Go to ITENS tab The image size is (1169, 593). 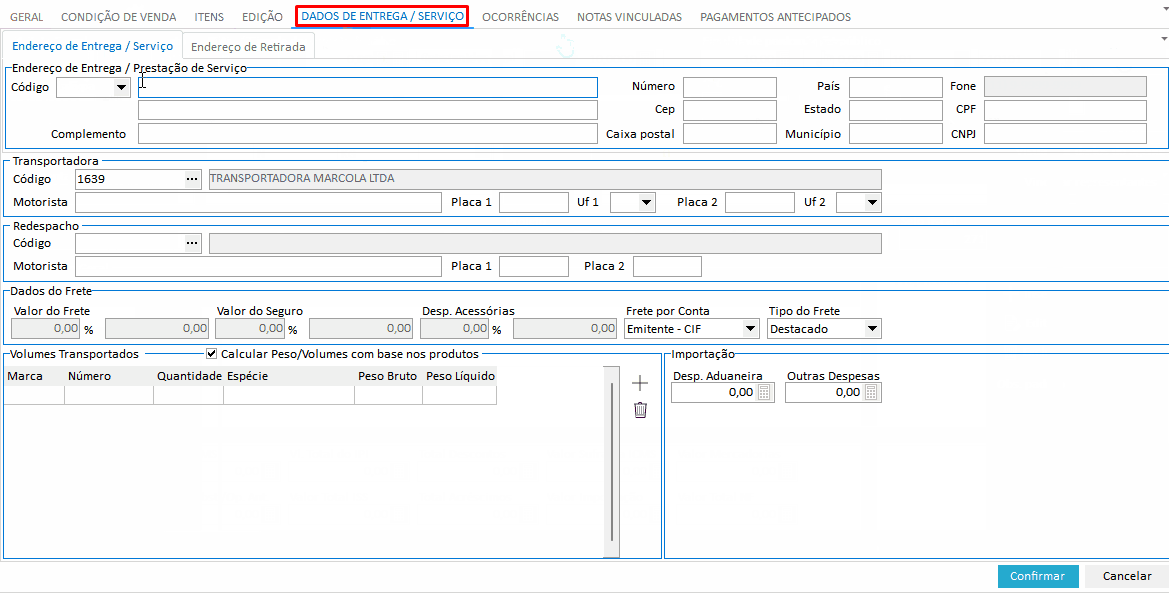pyautogui.click(x=209, y=16)
